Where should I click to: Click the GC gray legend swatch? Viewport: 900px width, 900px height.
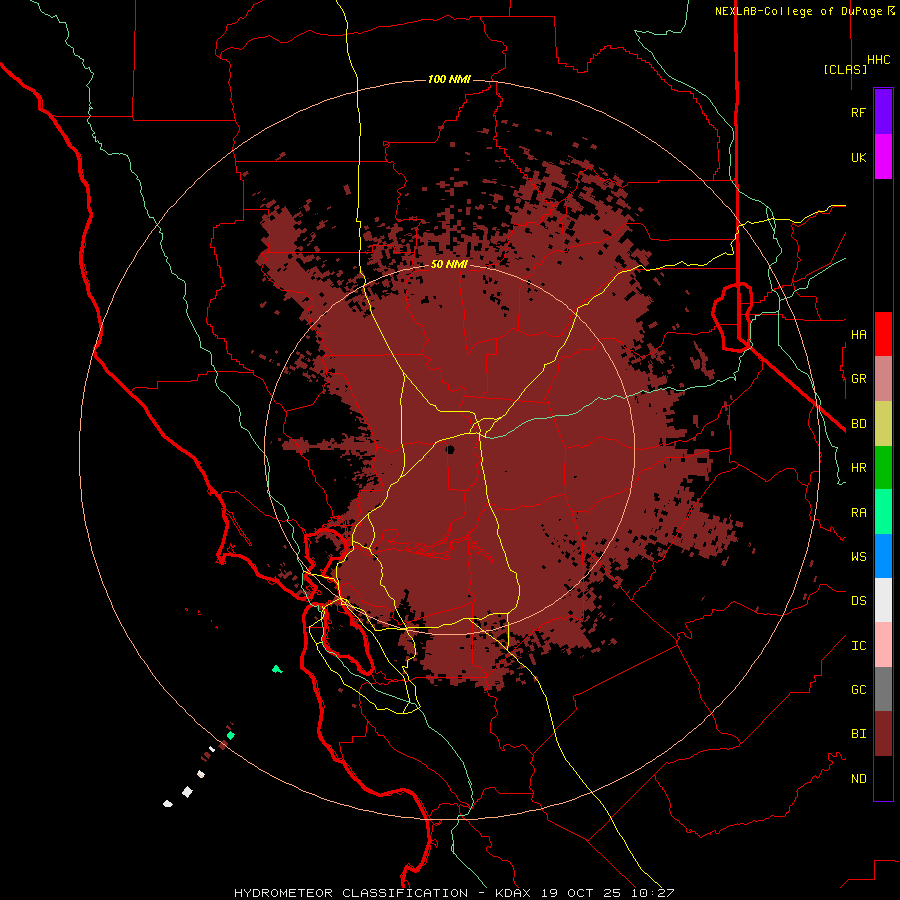click(883, 689)
